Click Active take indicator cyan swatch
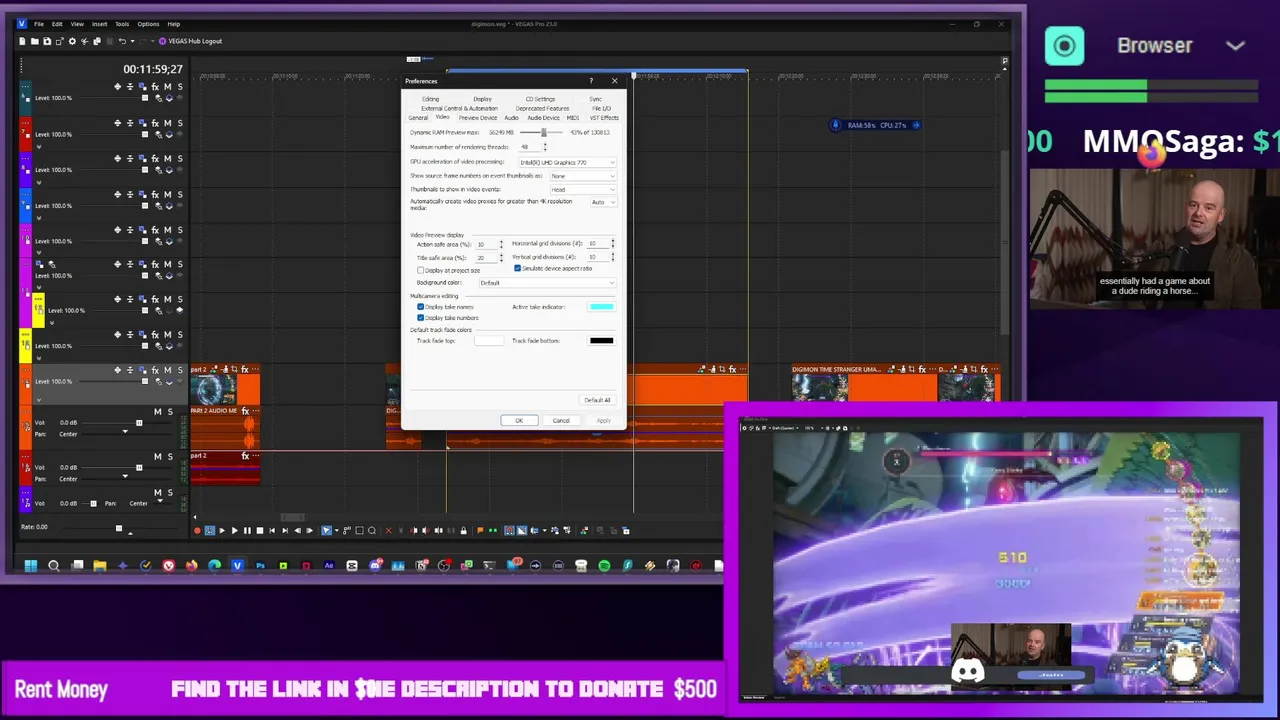 click(x=601, y=307)
